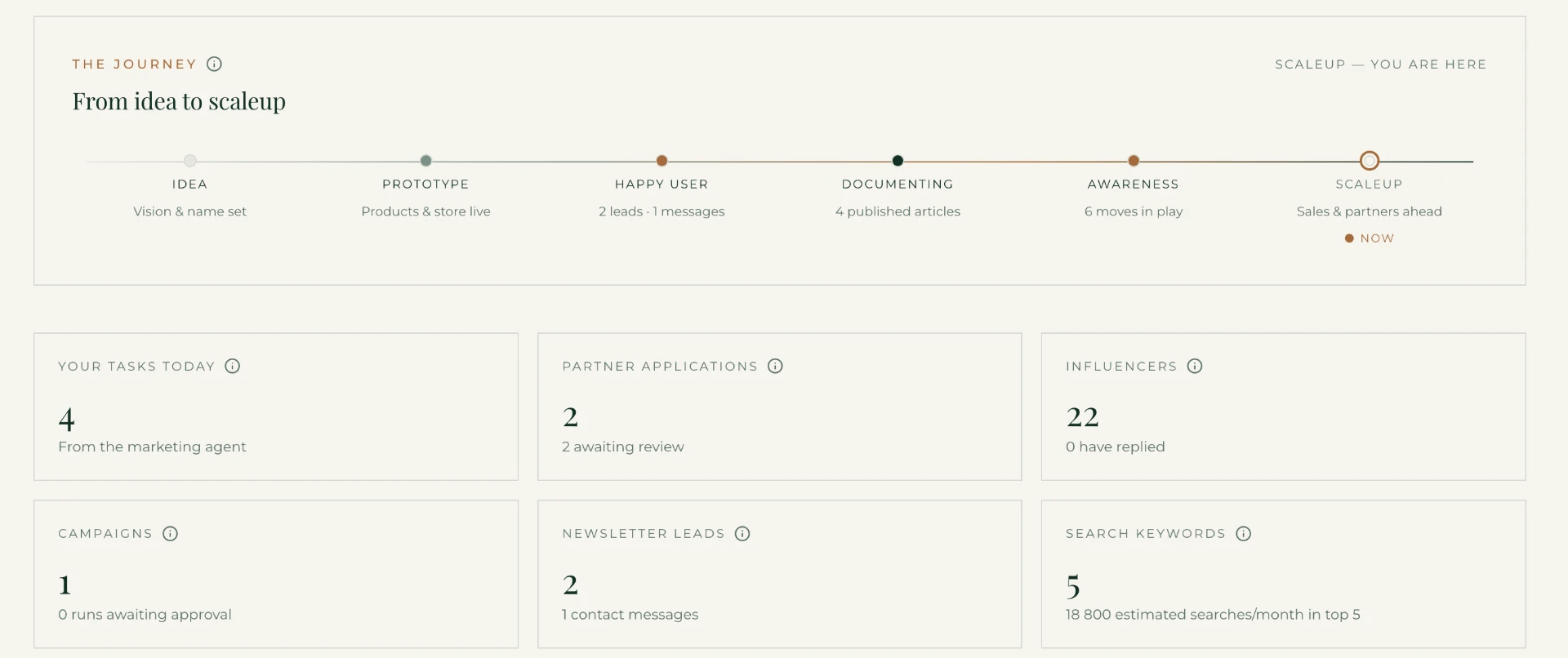Image resolution: width=1568 pixels, height=658 pixels.
Task: Click the PROTOTYPE stage label
Action: pos(425,185)
